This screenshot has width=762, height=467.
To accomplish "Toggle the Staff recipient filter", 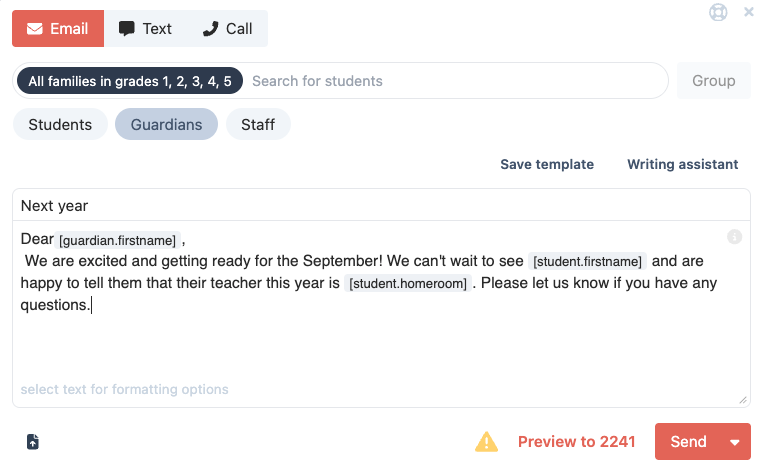I will point(258,125).
